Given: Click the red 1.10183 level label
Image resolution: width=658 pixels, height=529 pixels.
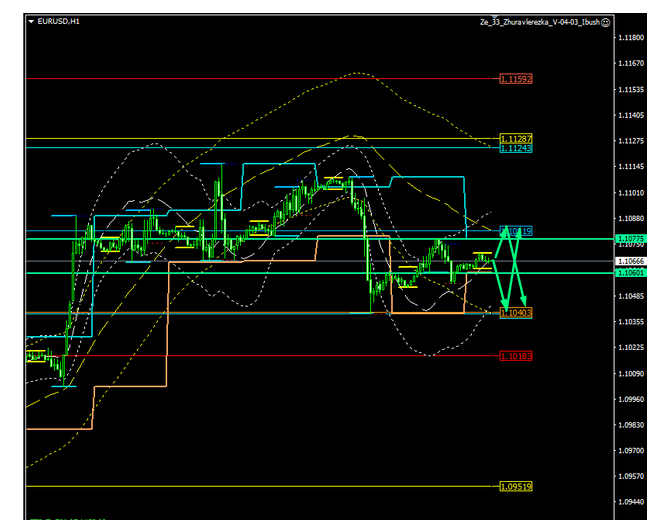Looking at the screenshot, I should pyautogui.click(x=515, y=356).
